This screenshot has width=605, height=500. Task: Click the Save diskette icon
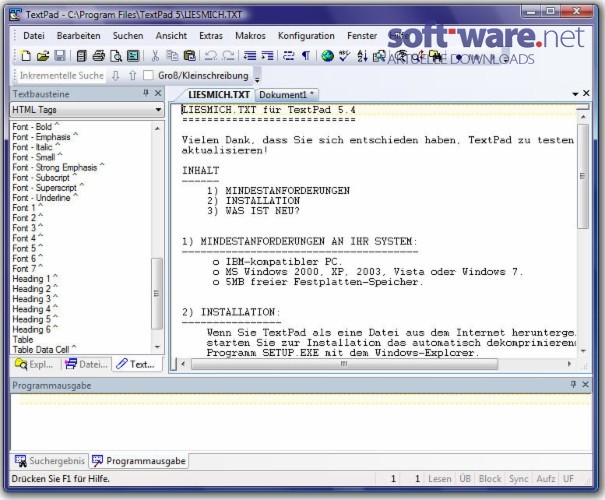click(60, 56)
